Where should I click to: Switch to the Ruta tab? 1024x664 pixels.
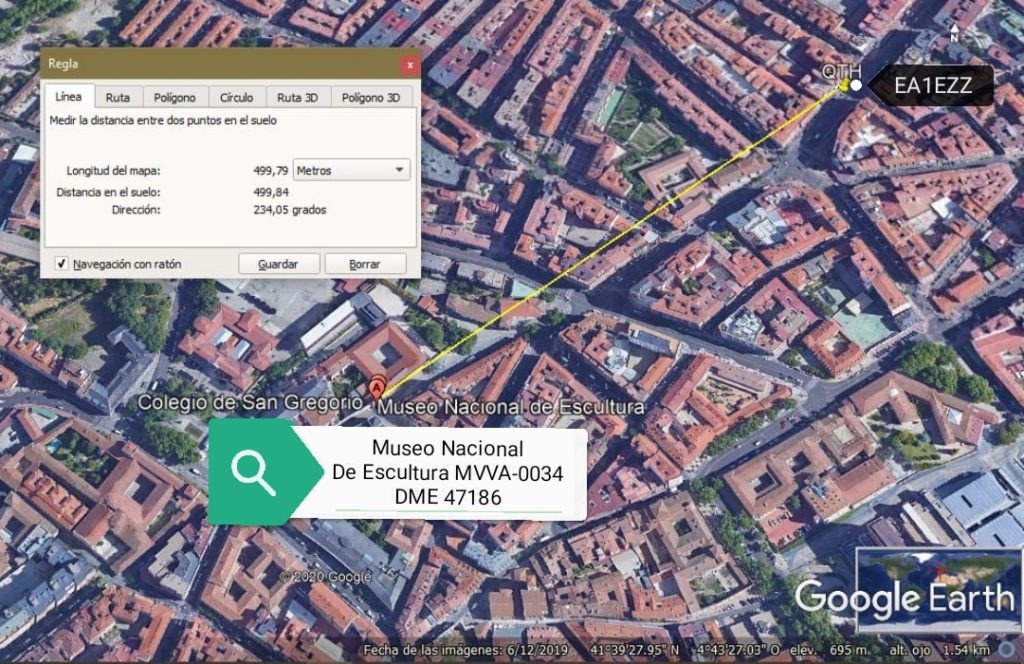click(118, 97)
